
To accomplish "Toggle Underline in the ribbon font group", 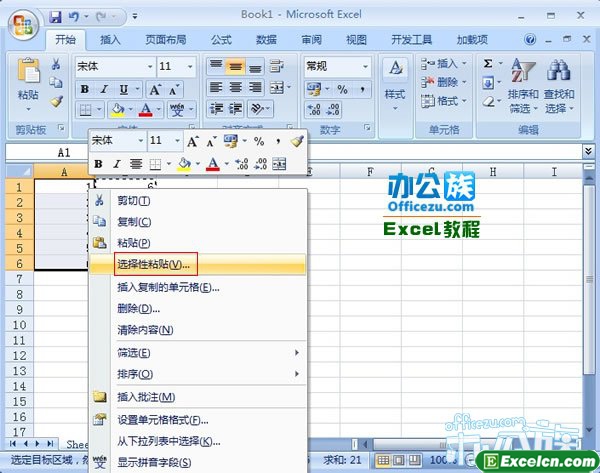I will click(x=124, y=90).
